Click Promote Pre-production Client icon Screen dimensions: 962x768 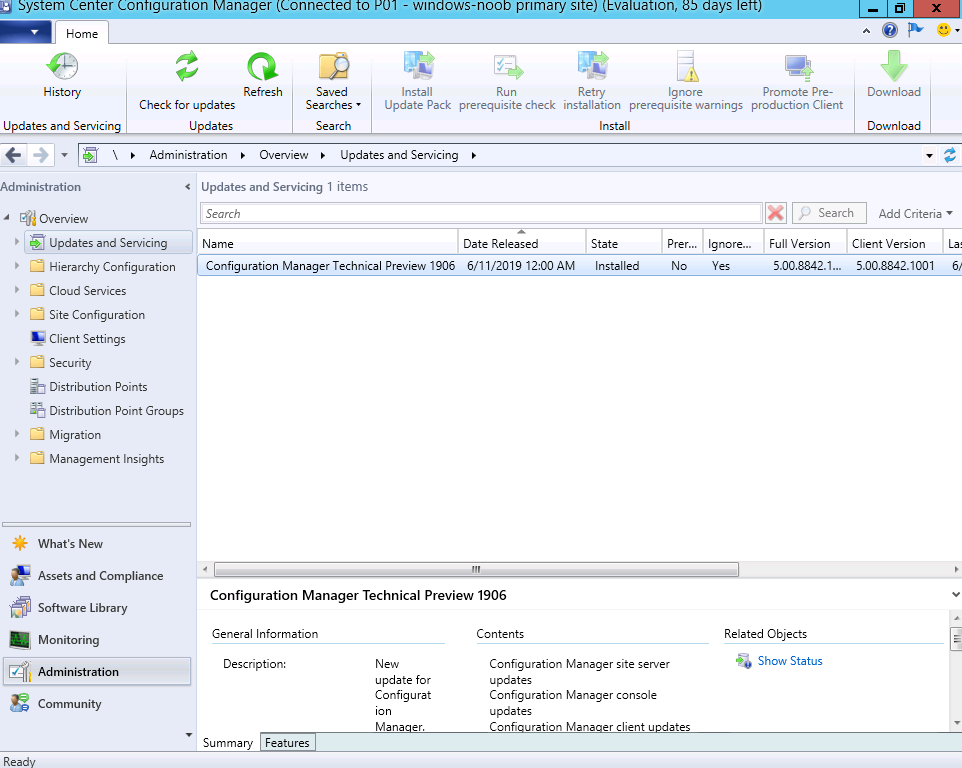(x=798, y=67)
